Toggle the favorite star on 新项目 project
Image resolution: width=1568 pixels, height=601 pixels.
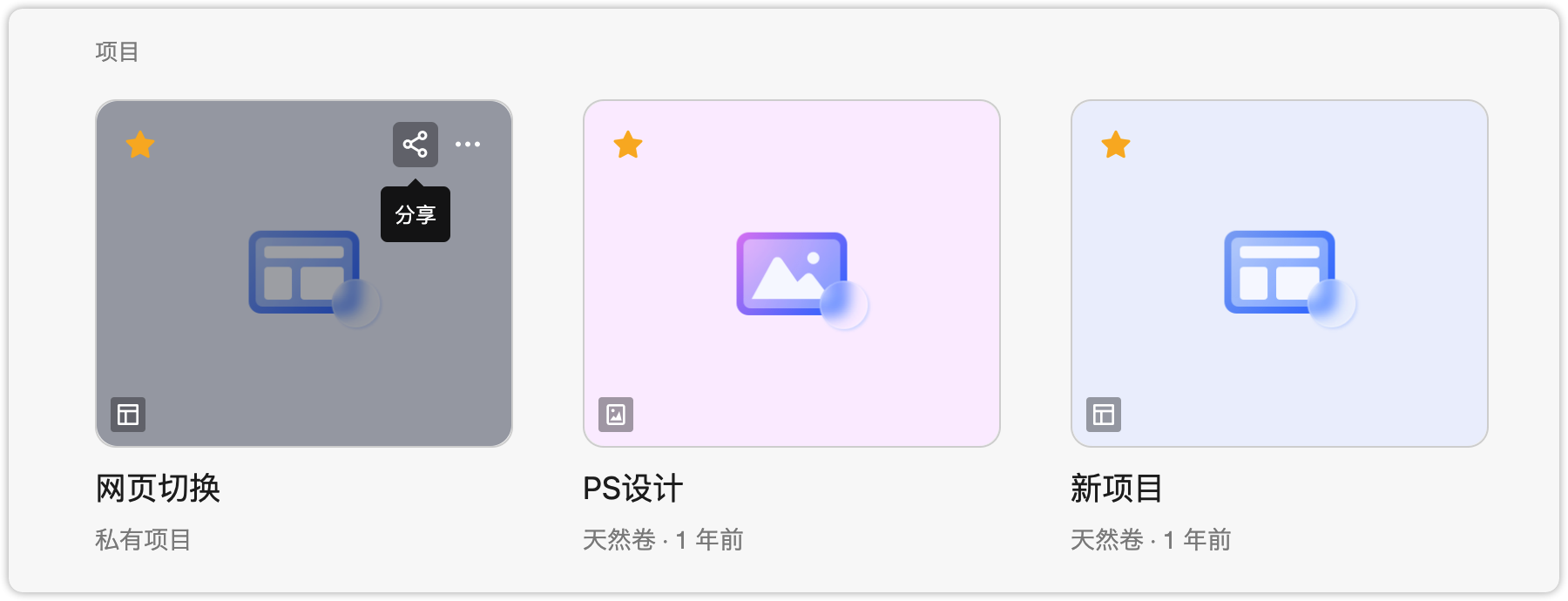pos(1116,145)
